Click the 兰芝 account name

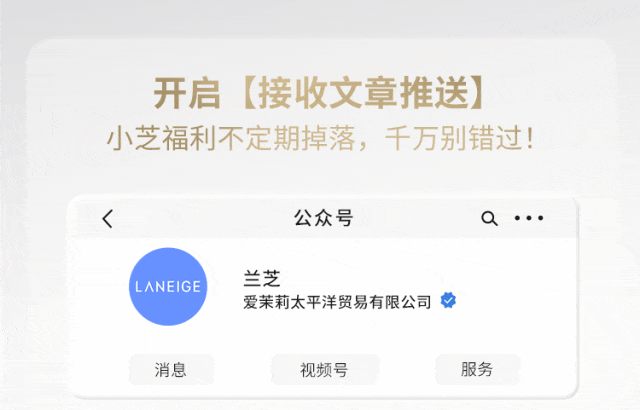point(262,278)
